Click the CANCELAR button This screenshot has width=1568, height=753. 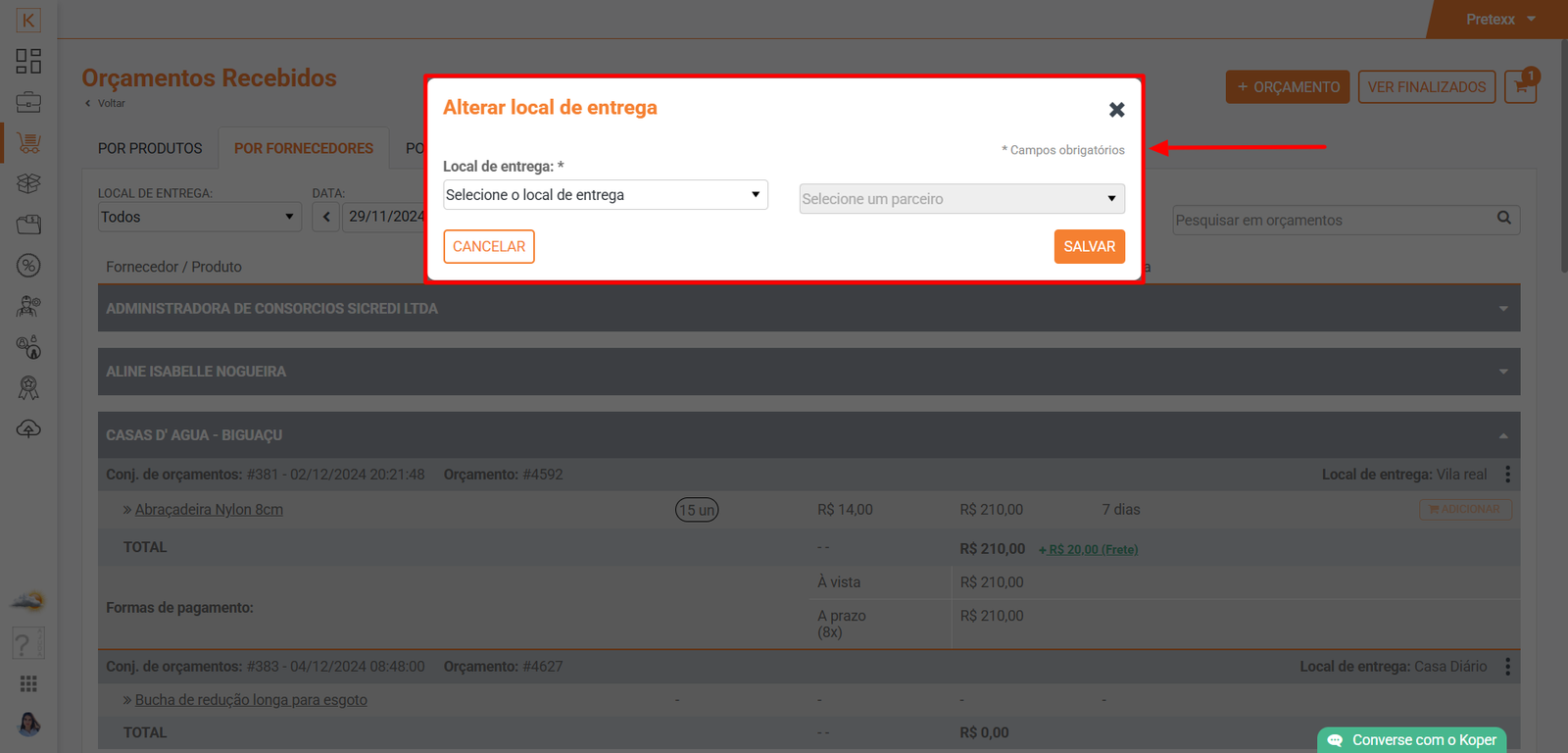point(489,247)
